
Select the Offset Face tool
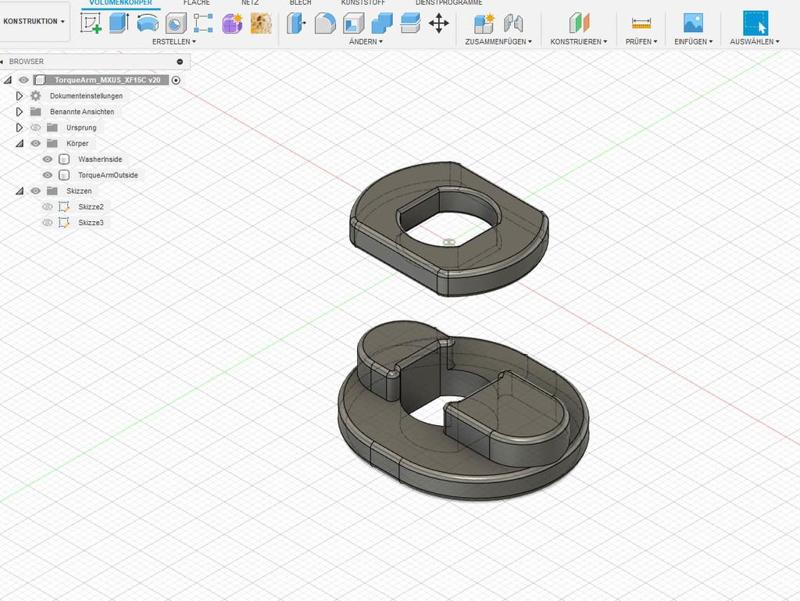[410, 23]
